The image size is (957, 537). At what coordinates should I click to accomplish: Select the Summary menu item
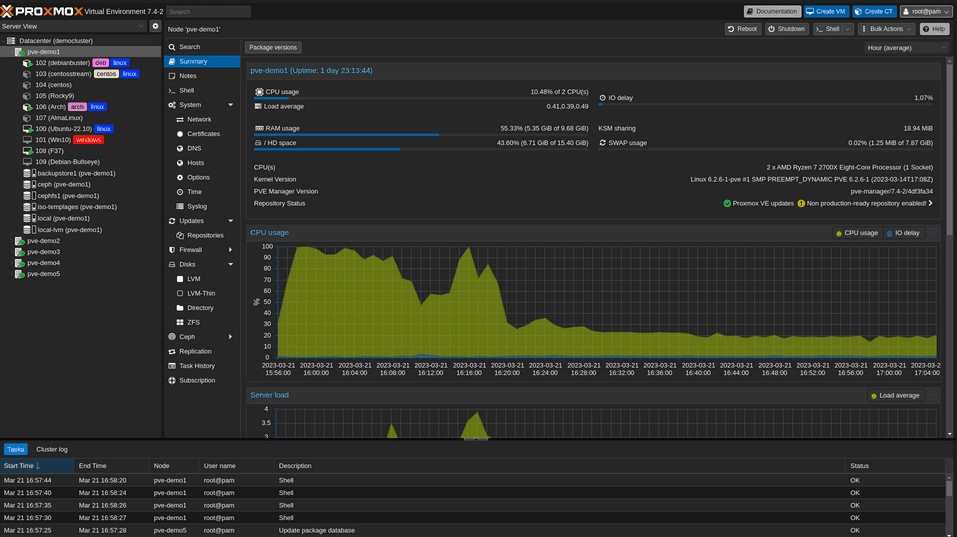tap(201, 62)
